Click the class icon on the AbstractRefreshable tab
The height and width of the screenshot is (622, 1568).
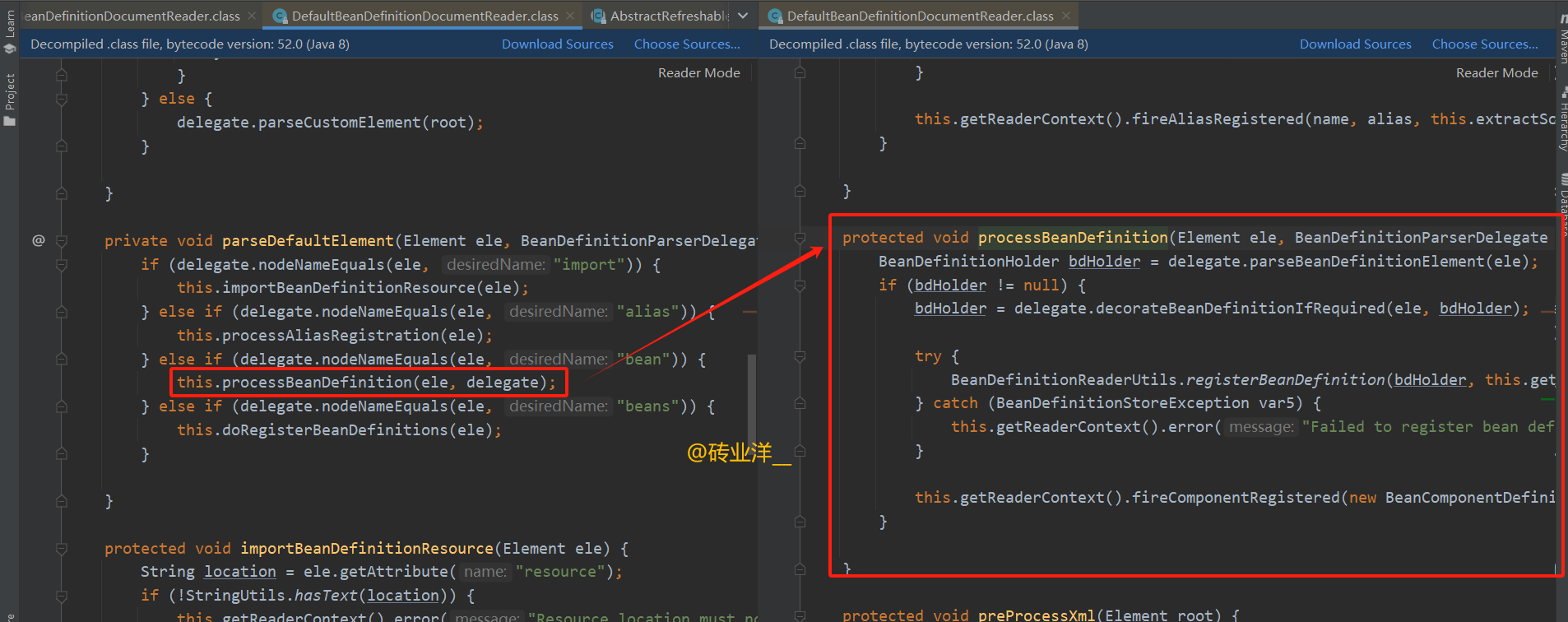click(x=599, y=16)
